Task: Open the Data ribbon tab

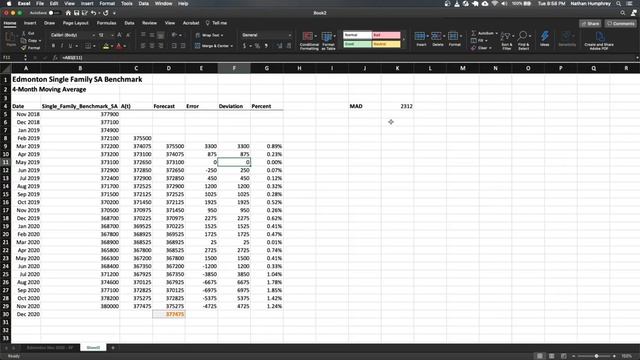Action: pyautogui.click(x=129, y=23)
